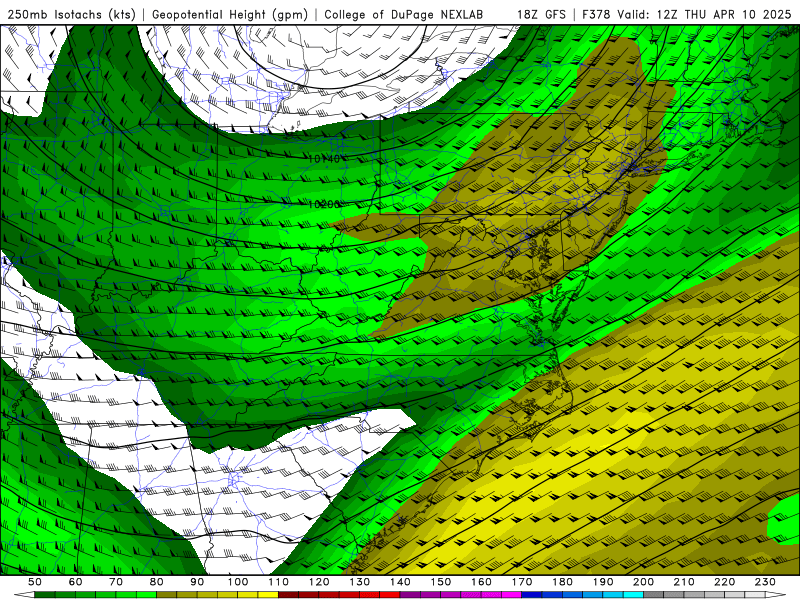Image resolution: width=800 pixels, height=600 pixels.
Task: Select the darkest green swatch under 50
Action: pos(44,594)
